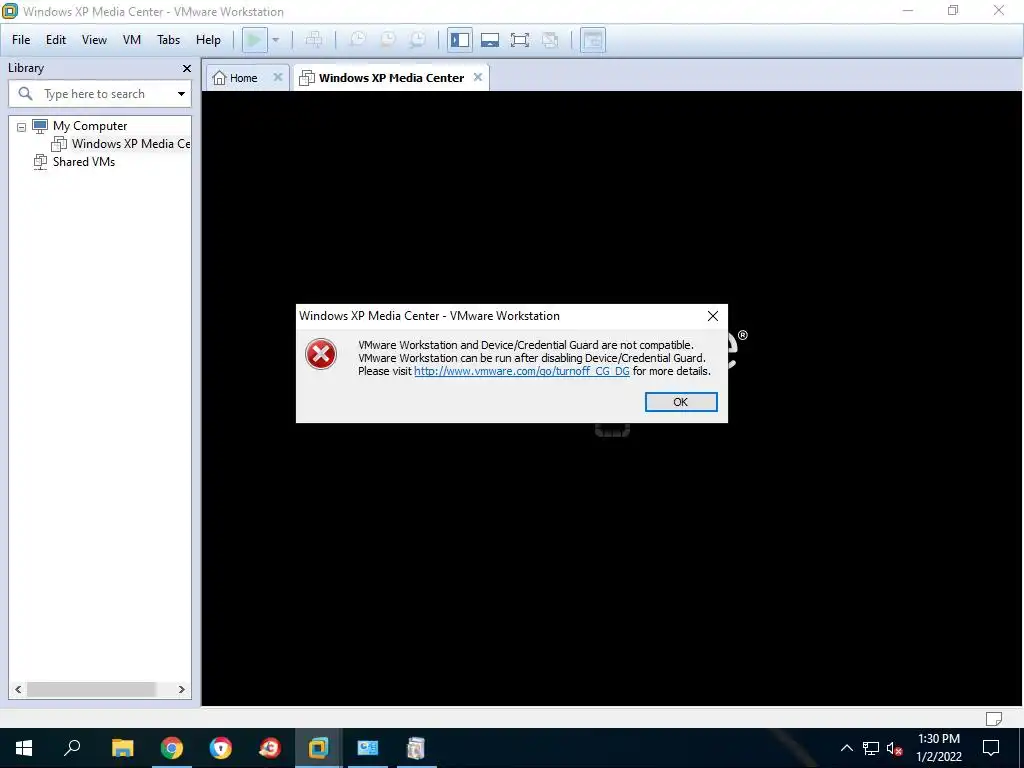This screenshot has width=1024, height=768.
Task: Open the power options dropdown arrow
Action: pyautogui.click(x=276, y=40)
